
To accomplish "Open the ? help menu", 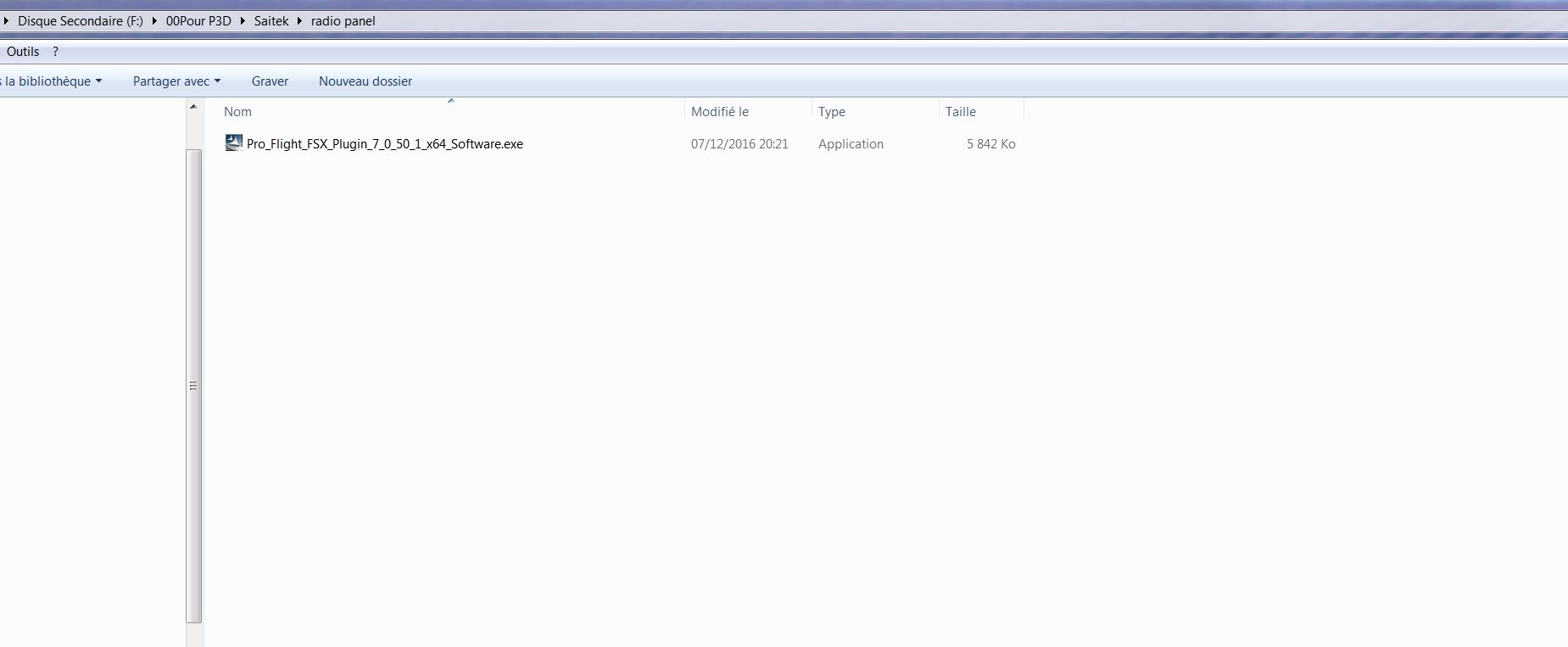I will pos(55,52).
